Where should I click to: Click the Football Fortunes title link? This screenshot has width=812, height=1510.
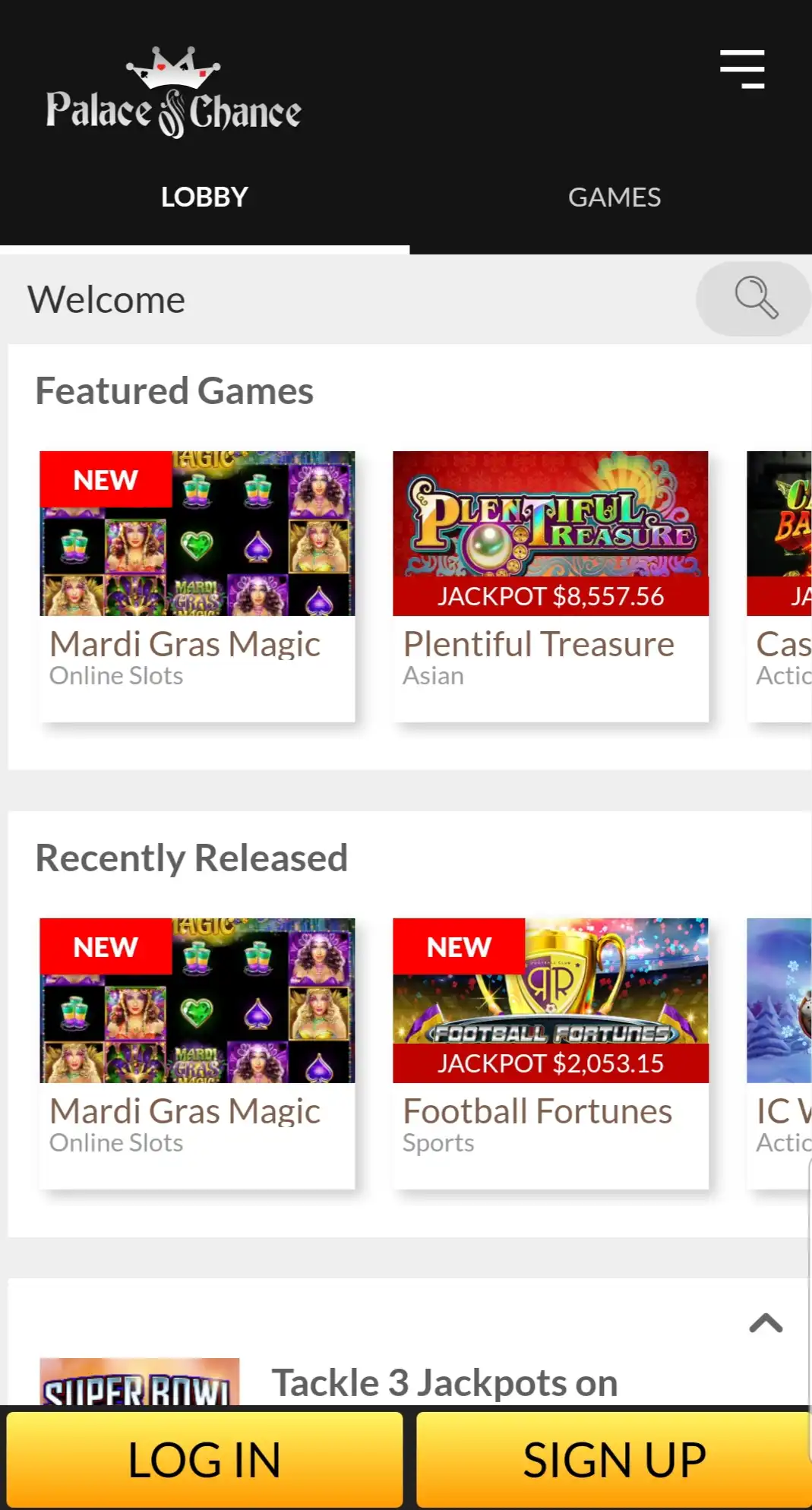(x=537, y=1111)
